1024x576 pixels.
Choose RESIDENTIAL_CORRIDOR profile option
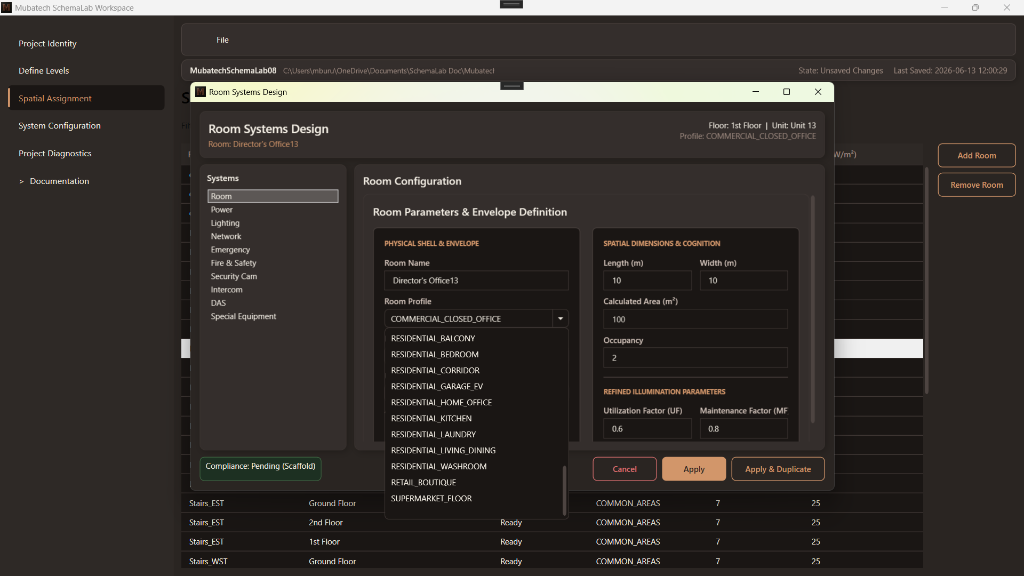[474, 370]
